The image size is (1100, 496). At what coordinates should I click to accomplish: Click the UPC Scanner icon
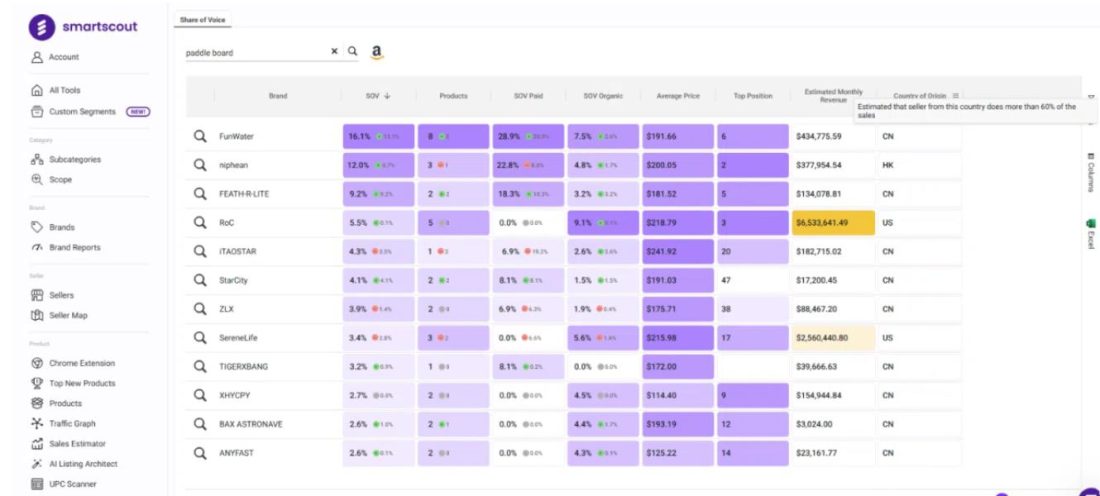pos(37,484)
